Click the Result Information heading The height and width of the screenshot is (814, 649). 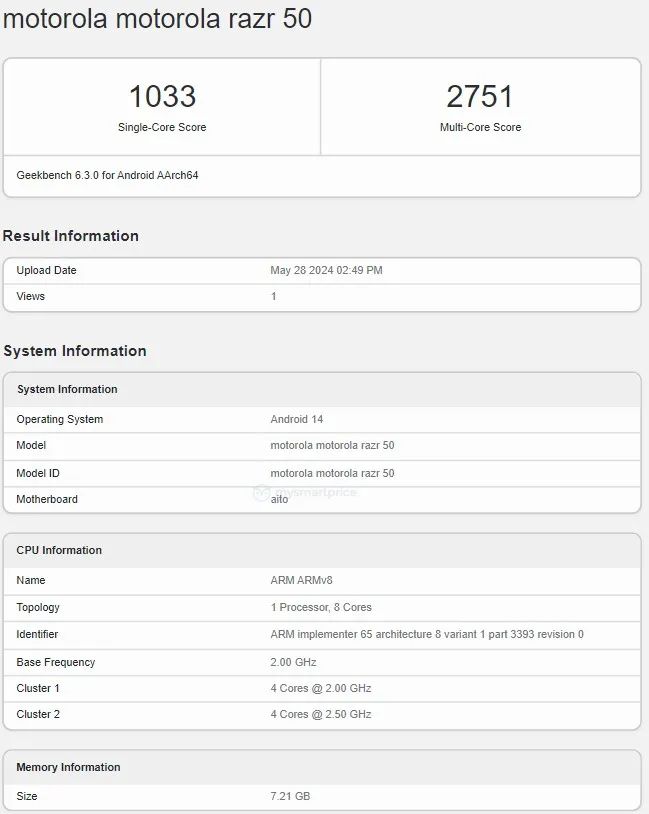(x=71, y=236)
